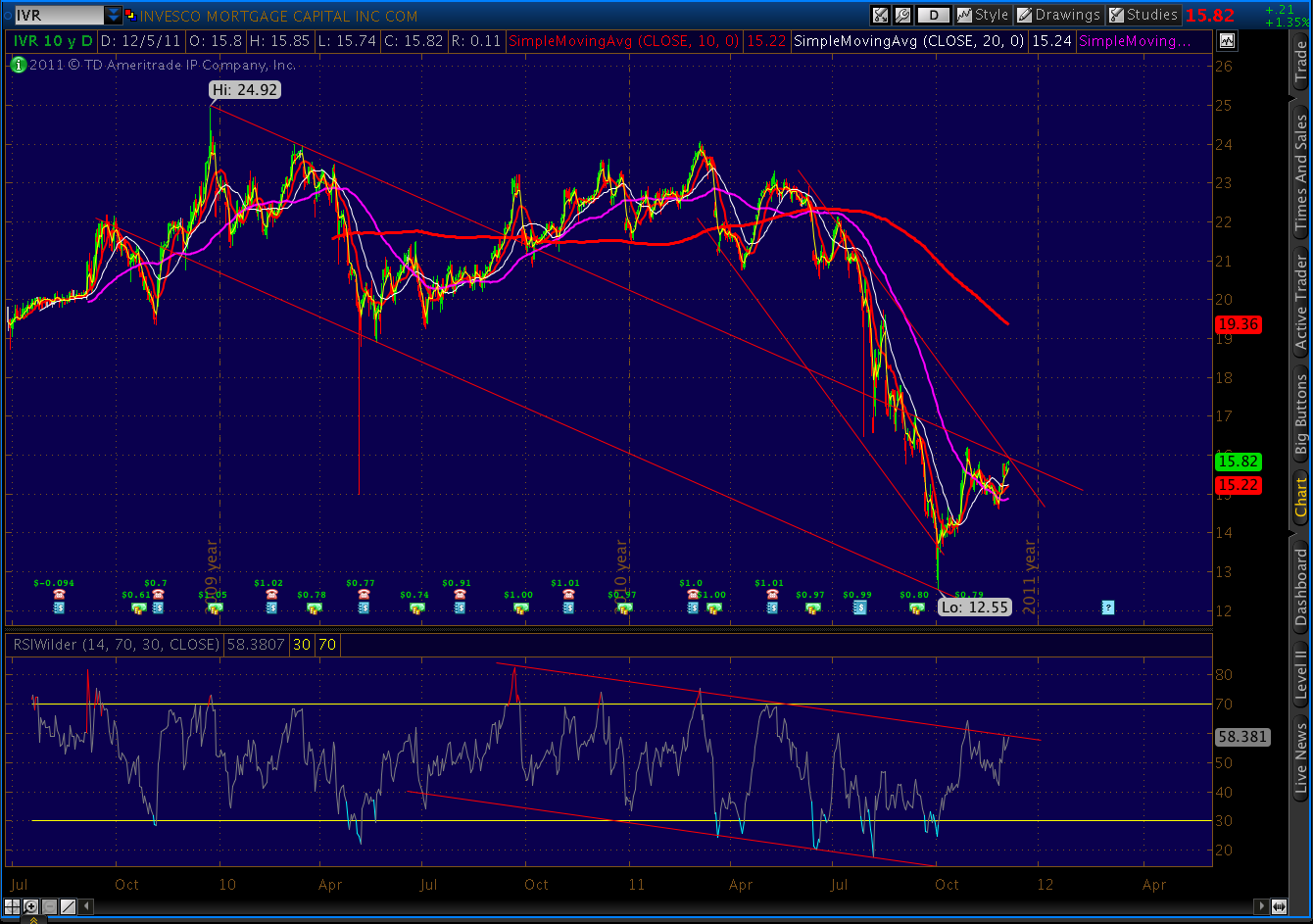Open the Style menu

click(983, 15)
